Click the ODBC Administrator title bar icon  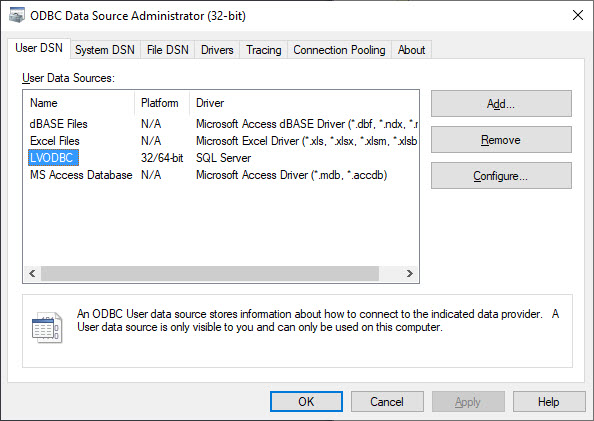(17, 16)
